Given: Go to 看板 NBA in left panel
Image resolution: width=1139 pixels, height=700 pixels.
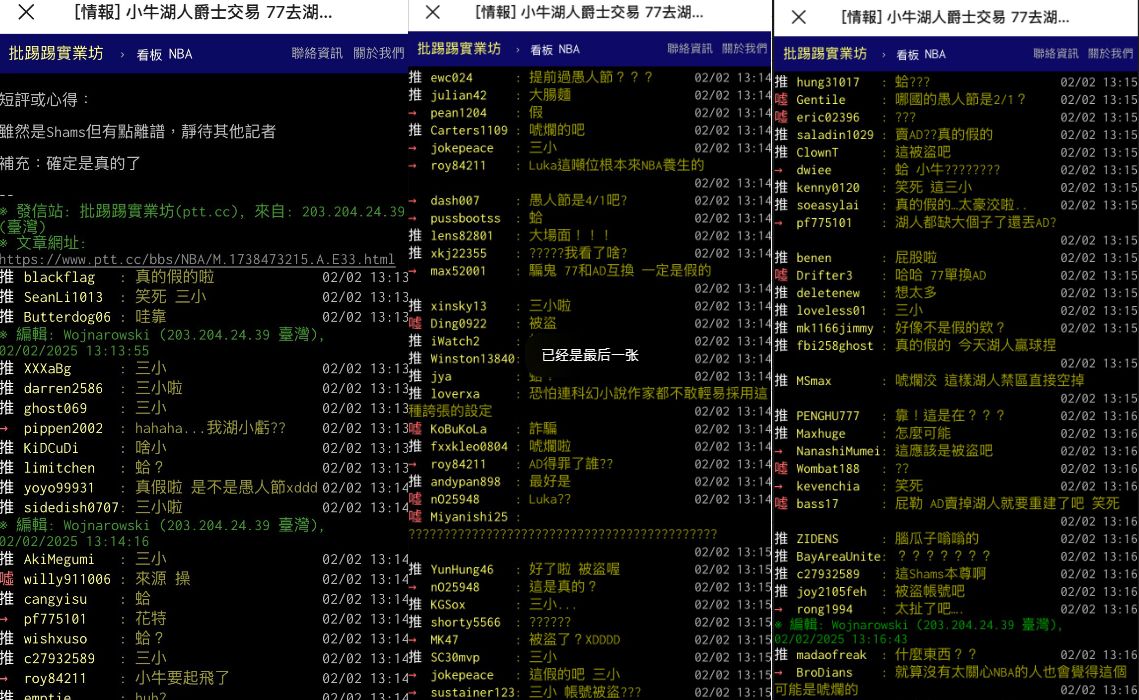Looking at the screenshot, I should coord(164,55).
